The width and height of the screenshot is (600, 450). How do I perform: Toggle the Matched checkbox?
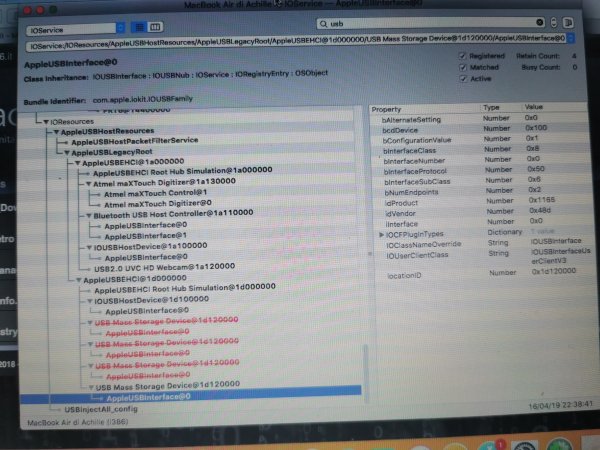pos(463,67)
